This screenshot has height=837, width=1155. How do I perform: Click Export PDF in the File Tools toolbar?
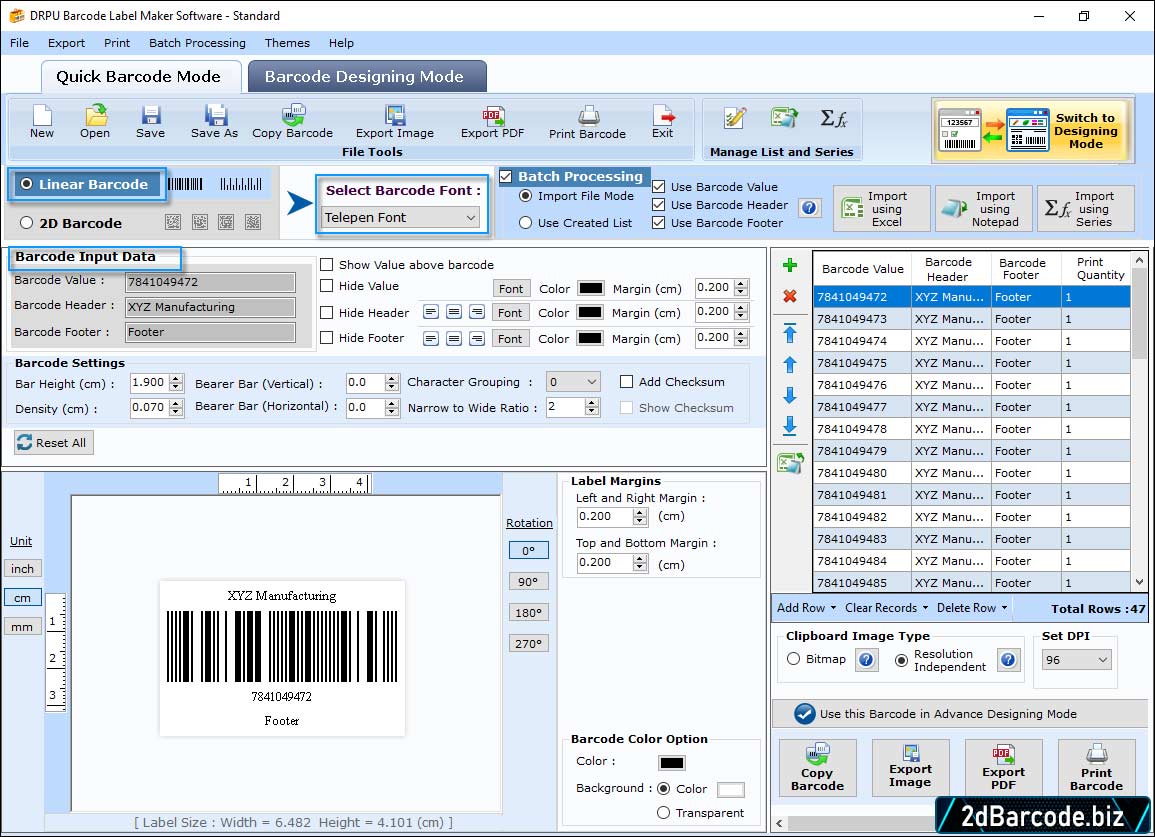click(492, 122)
